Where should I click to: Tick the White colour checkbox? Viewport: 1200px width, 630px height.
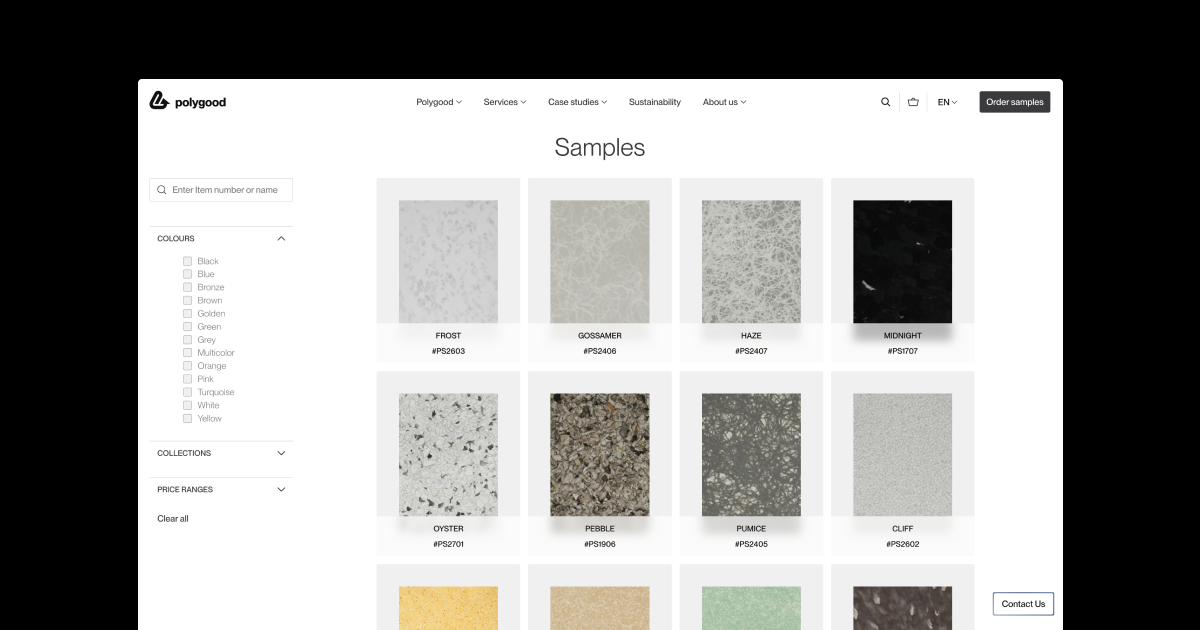tap(187, 405)
